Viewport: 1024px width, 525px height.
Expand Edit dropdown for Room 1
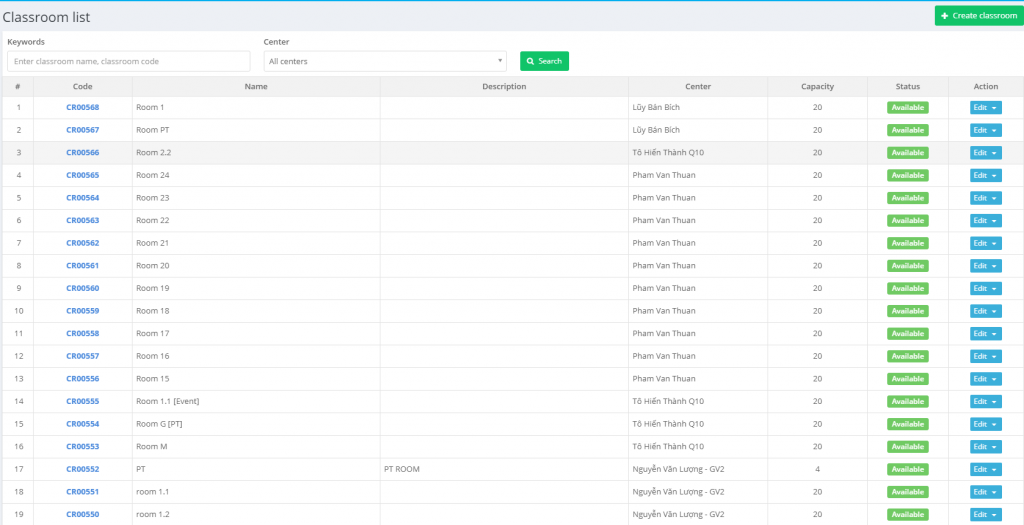[x=985, y=107]
